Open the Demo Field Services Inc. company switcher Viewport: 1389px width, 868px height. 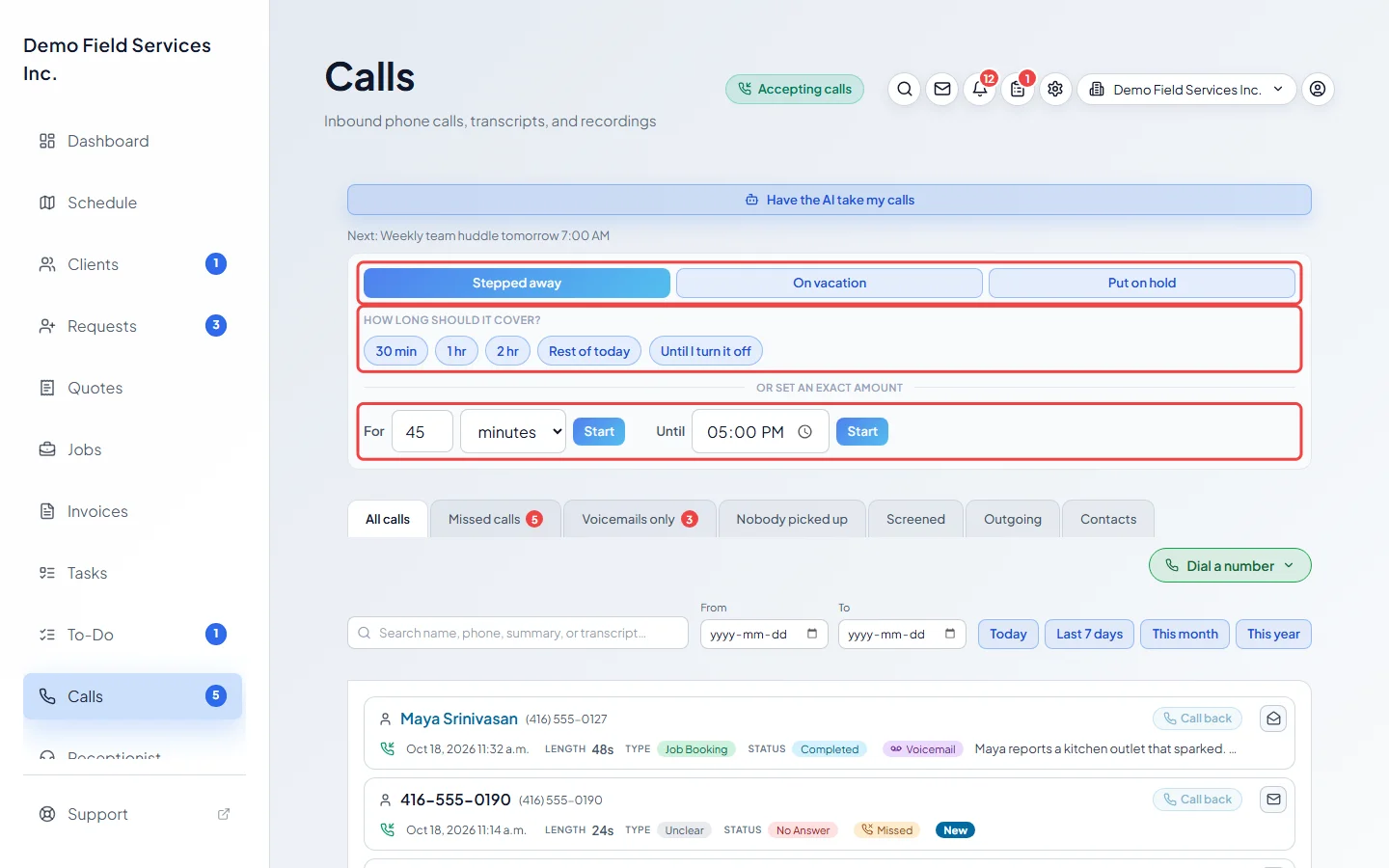pyautogui.click(x=1186, y=89)
